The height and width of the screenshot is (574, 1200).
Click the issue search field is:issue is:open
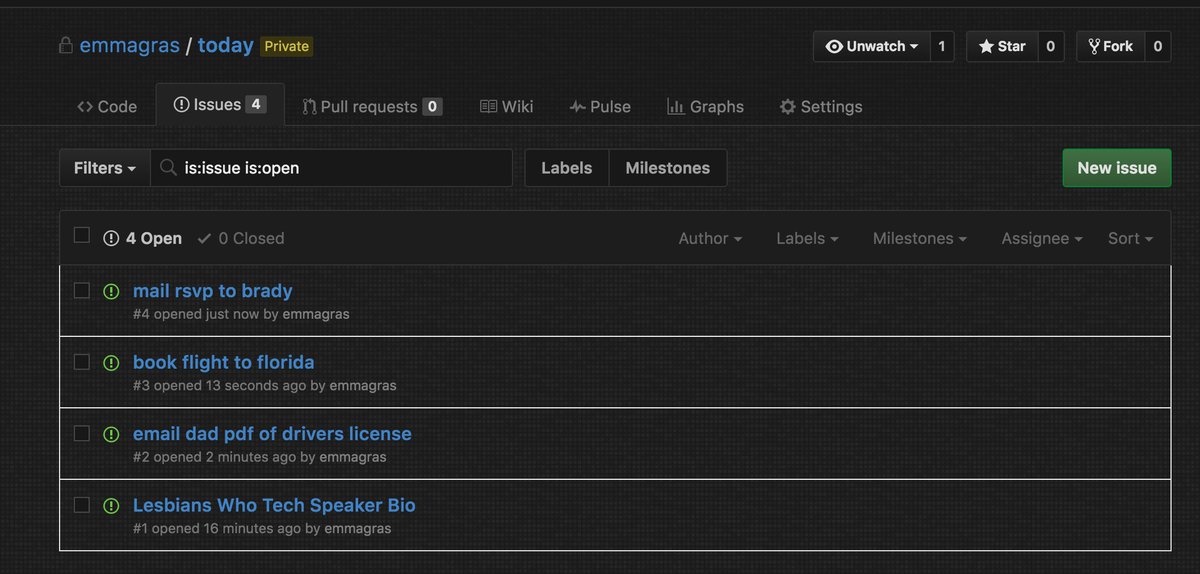331,168
